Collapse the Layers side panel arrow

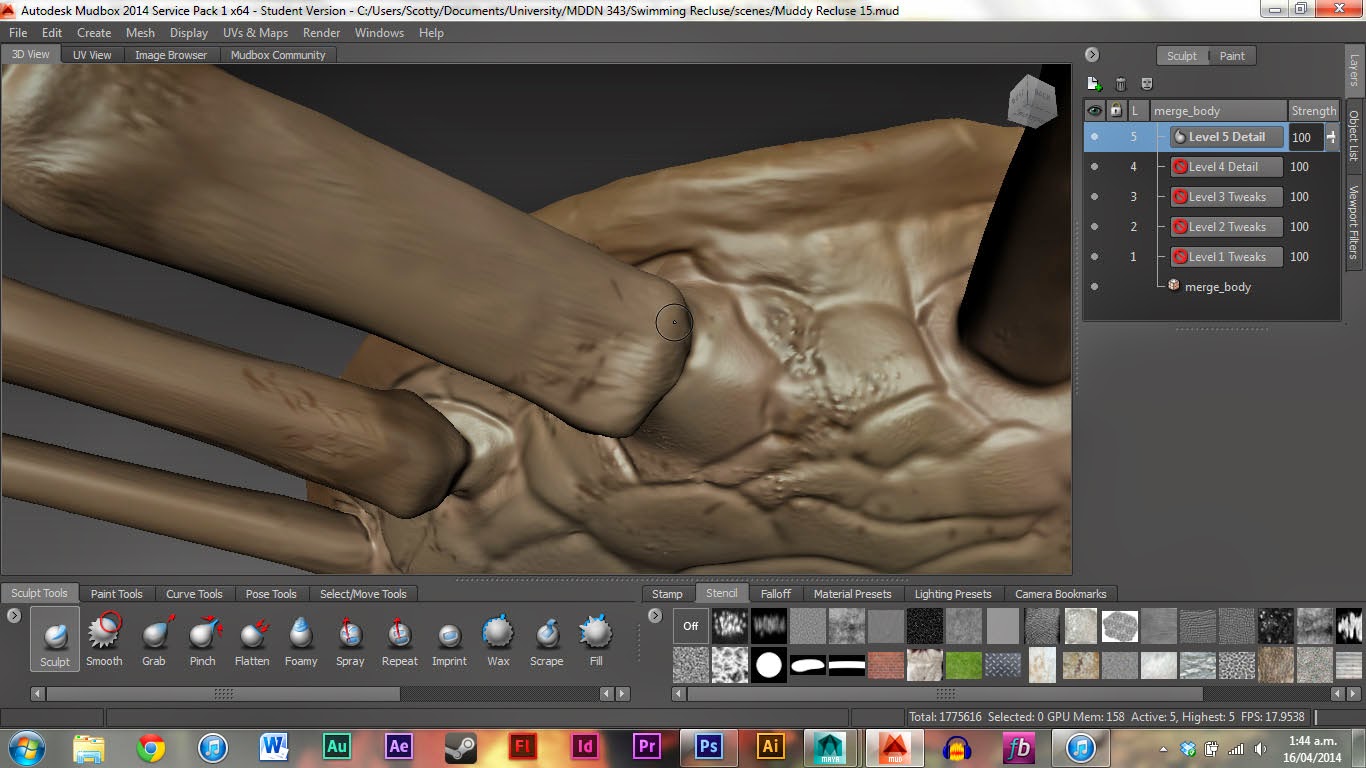[1092, 55]
